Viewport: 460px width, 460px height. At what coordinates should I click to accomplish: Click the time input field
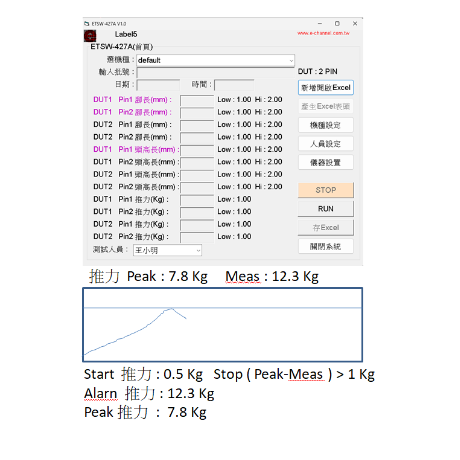coord(234,85)
